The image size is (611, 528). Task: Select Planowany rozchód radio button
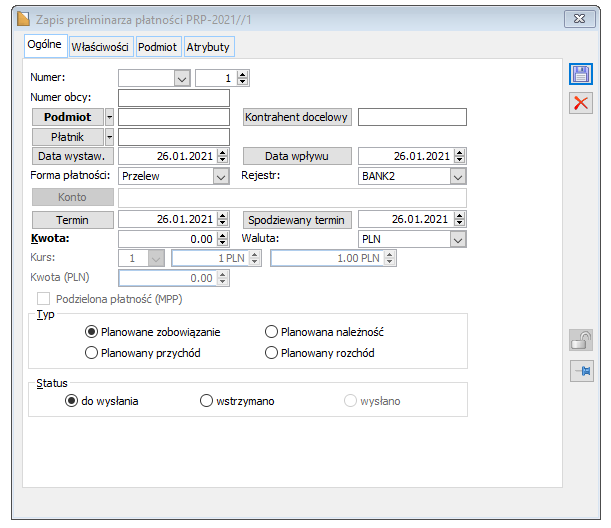[320, 353]
